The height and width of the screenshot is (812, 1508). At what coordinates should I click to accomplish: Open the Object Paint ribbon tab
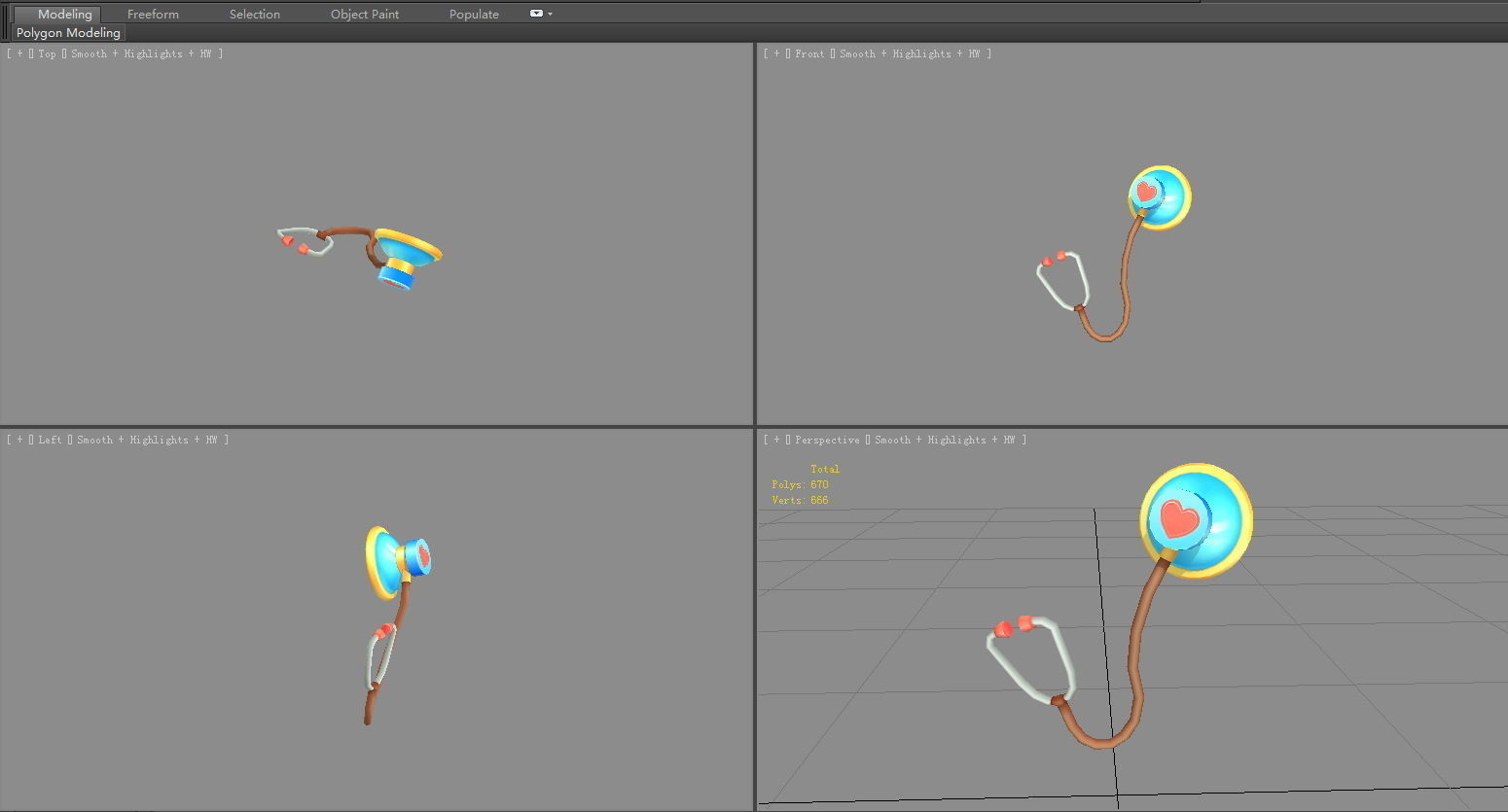point(365,14)
